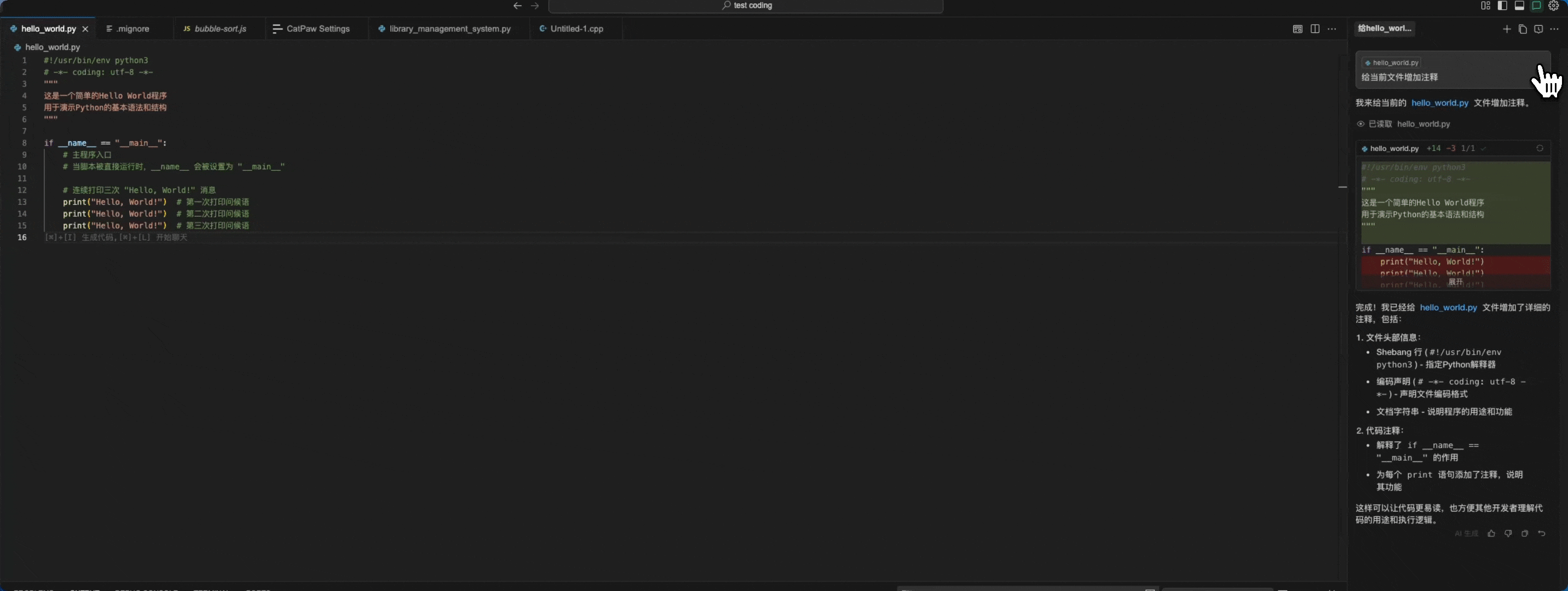Open chat history clock icon

tap(1538, 29)
